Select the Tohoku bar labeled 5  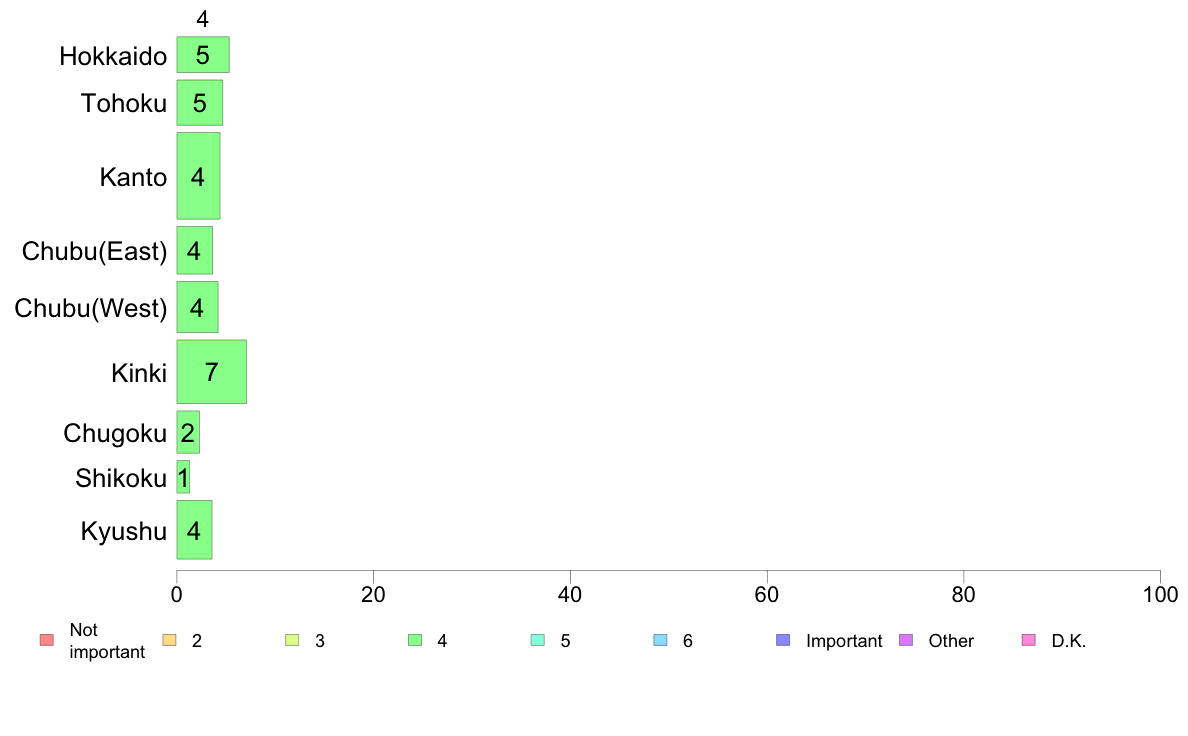(199, 102)
